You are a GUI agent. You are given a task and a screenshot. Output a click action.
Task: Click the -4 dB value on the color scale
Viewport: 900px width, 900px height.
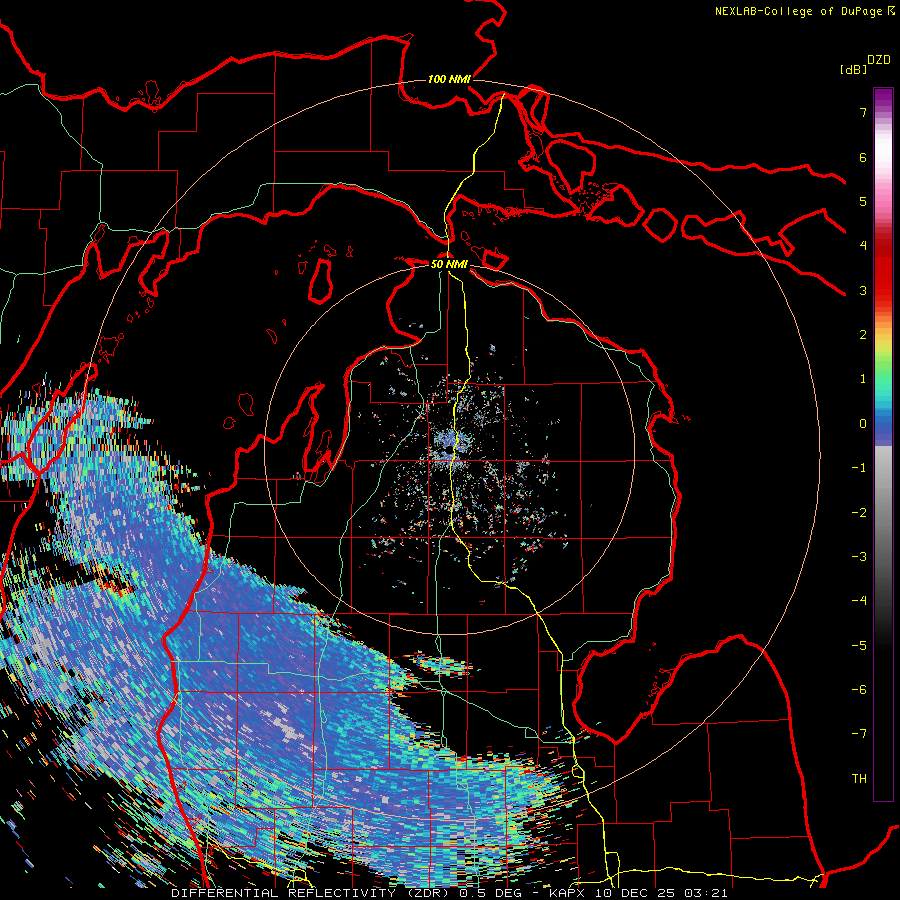[x=859, y=601]
